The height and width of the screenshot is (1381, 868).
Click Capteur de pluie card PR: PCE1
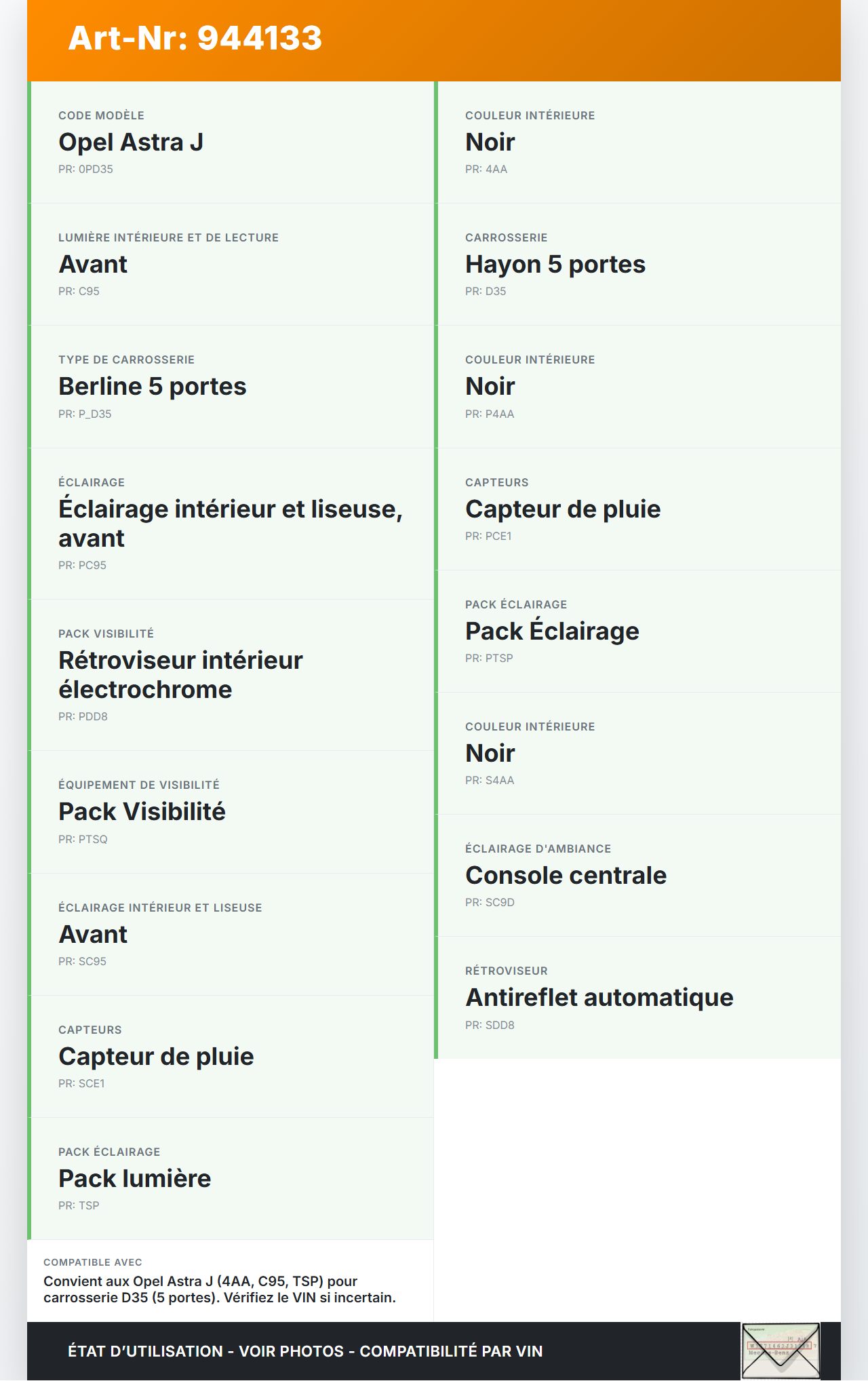tap(637, 509)
